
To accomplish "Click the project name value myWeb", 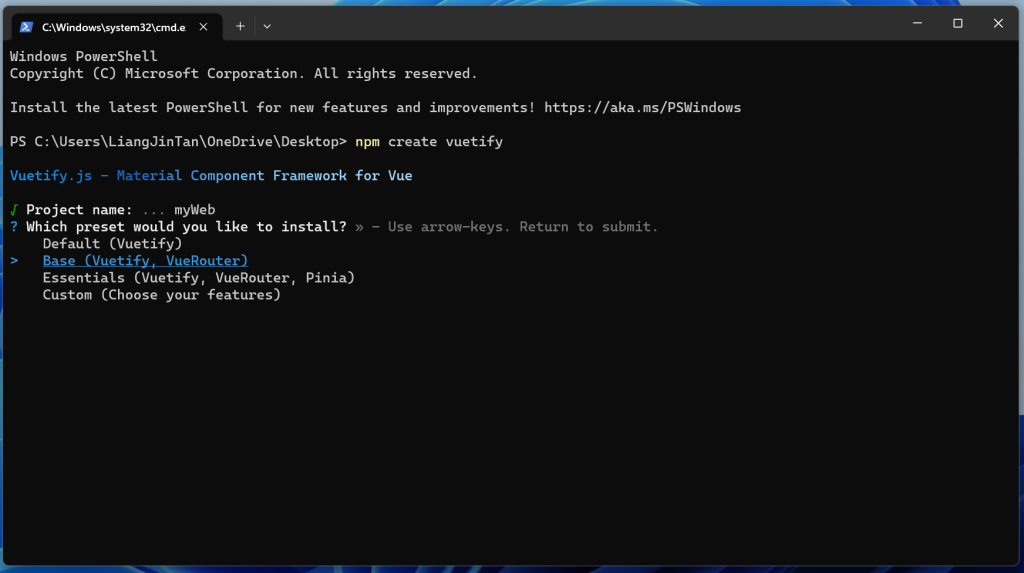I will click(195, 210).
